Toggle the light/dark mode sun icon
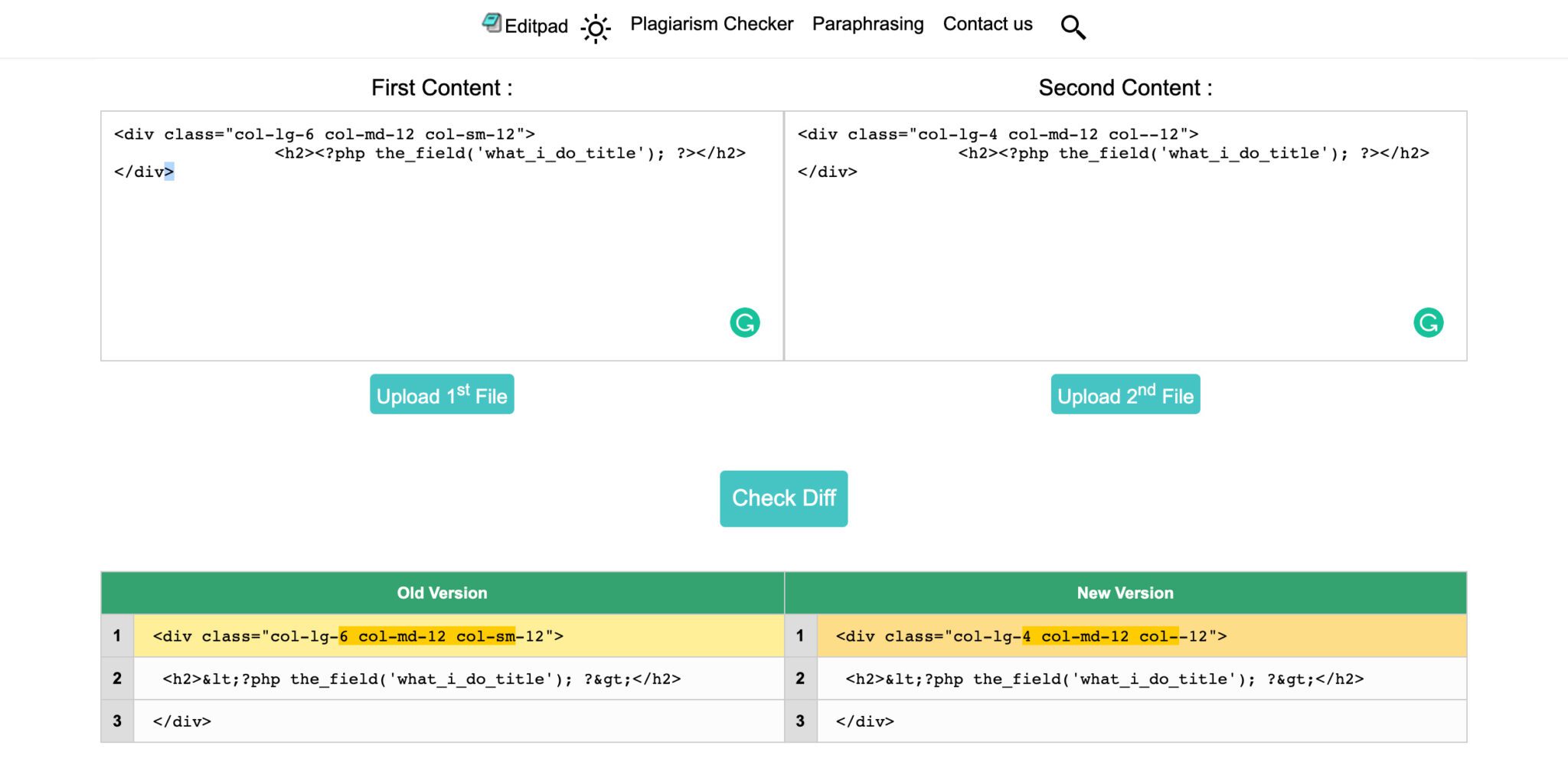This screenshot has width=1568, height=768. click(596, 29)
